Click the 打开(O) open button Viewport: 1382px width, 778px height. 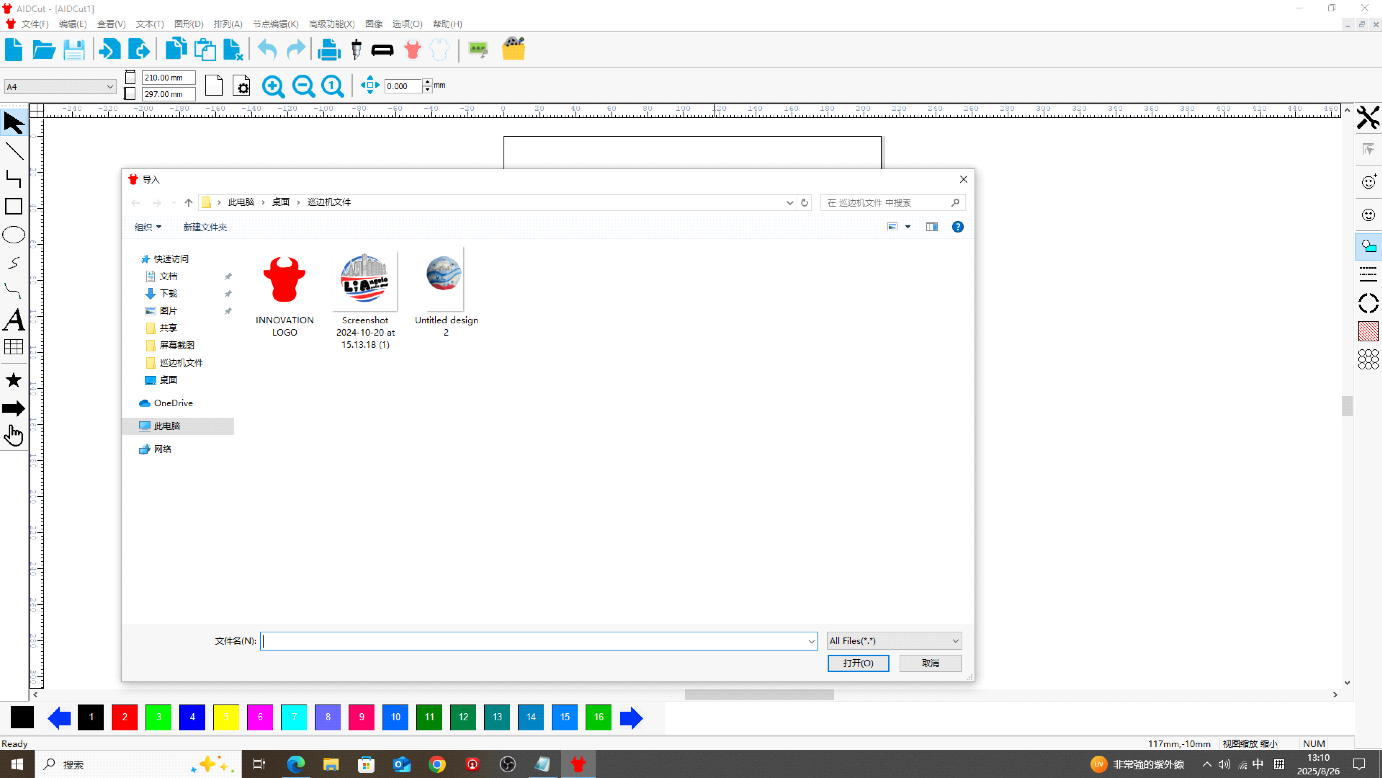click(x=858, y=663)
